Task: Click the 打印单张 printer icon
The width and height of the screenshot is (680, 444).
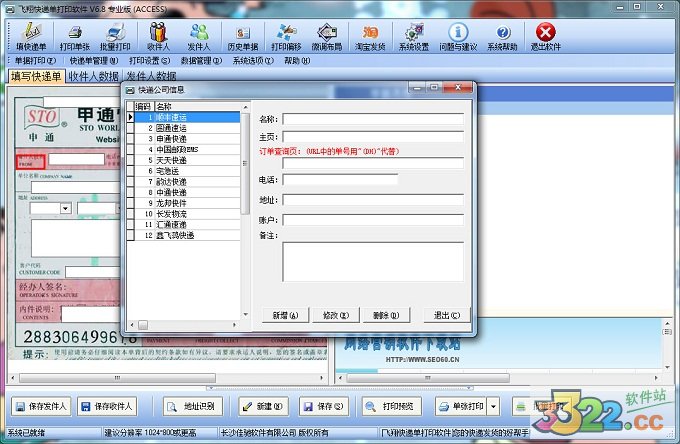Action: pyautogui.click(x=75, y=36)
